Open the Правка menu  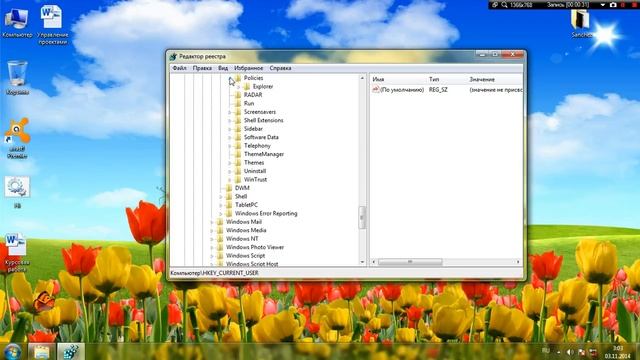pyautogui.click(x=202, y=68)
